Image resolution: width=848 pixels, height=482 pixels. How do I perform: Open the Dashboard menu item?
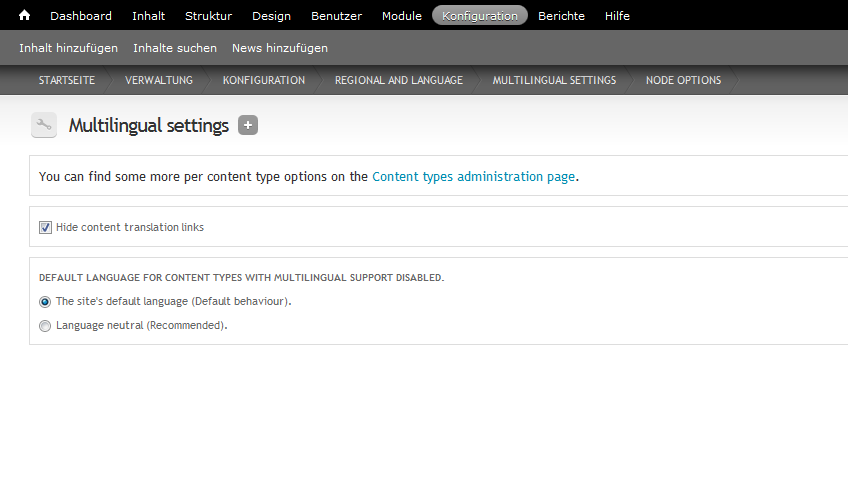(81, 16)
